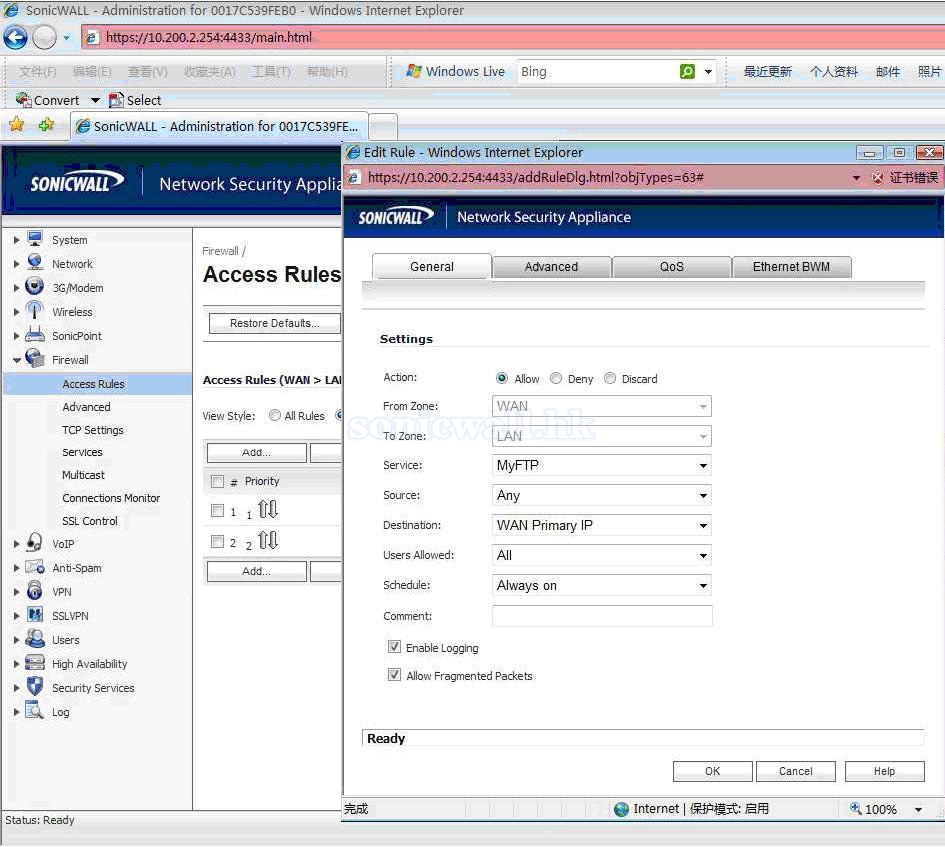This screenshot has width=945, height=847.
Task: Click the 3G/Modem icon in sidebar
Action: pos(35,287)
